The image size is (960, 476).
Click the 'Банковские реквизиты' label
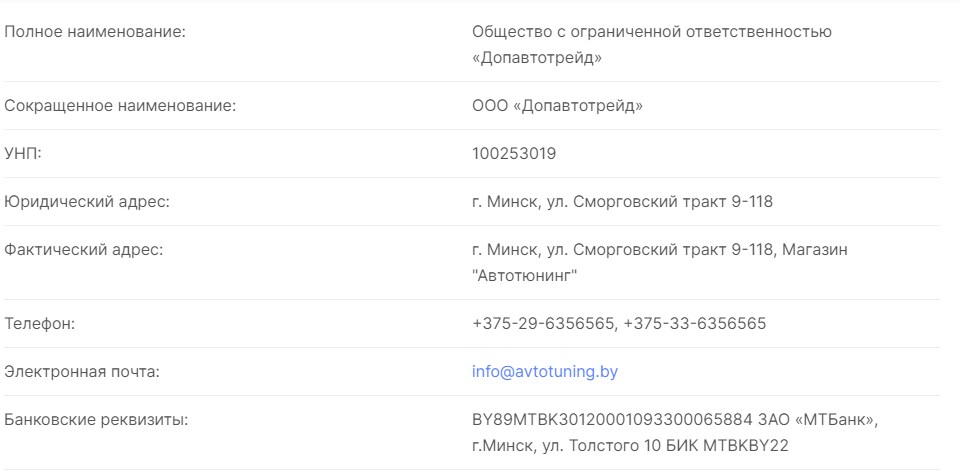pos(97,420)
